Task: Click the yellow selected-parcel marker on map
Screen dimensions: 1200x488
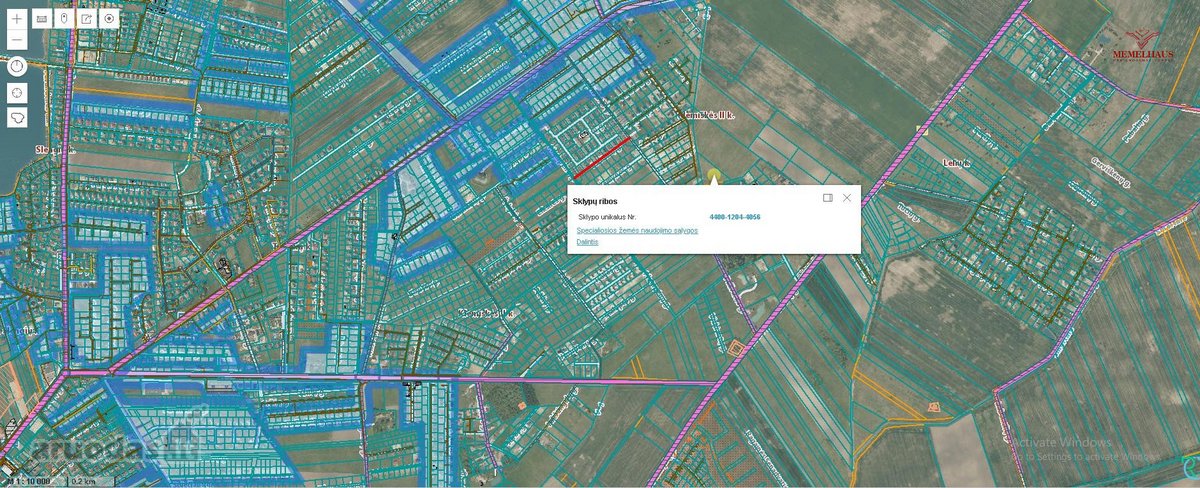Action: tap(714, 176)
